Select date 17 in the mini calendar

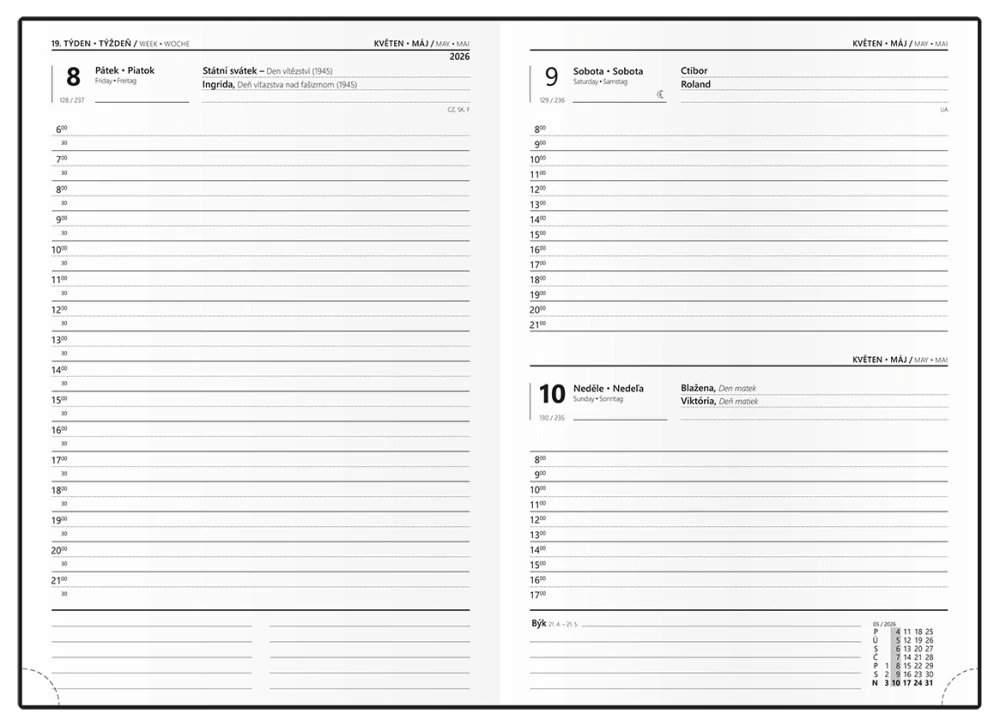click(907, 683)
